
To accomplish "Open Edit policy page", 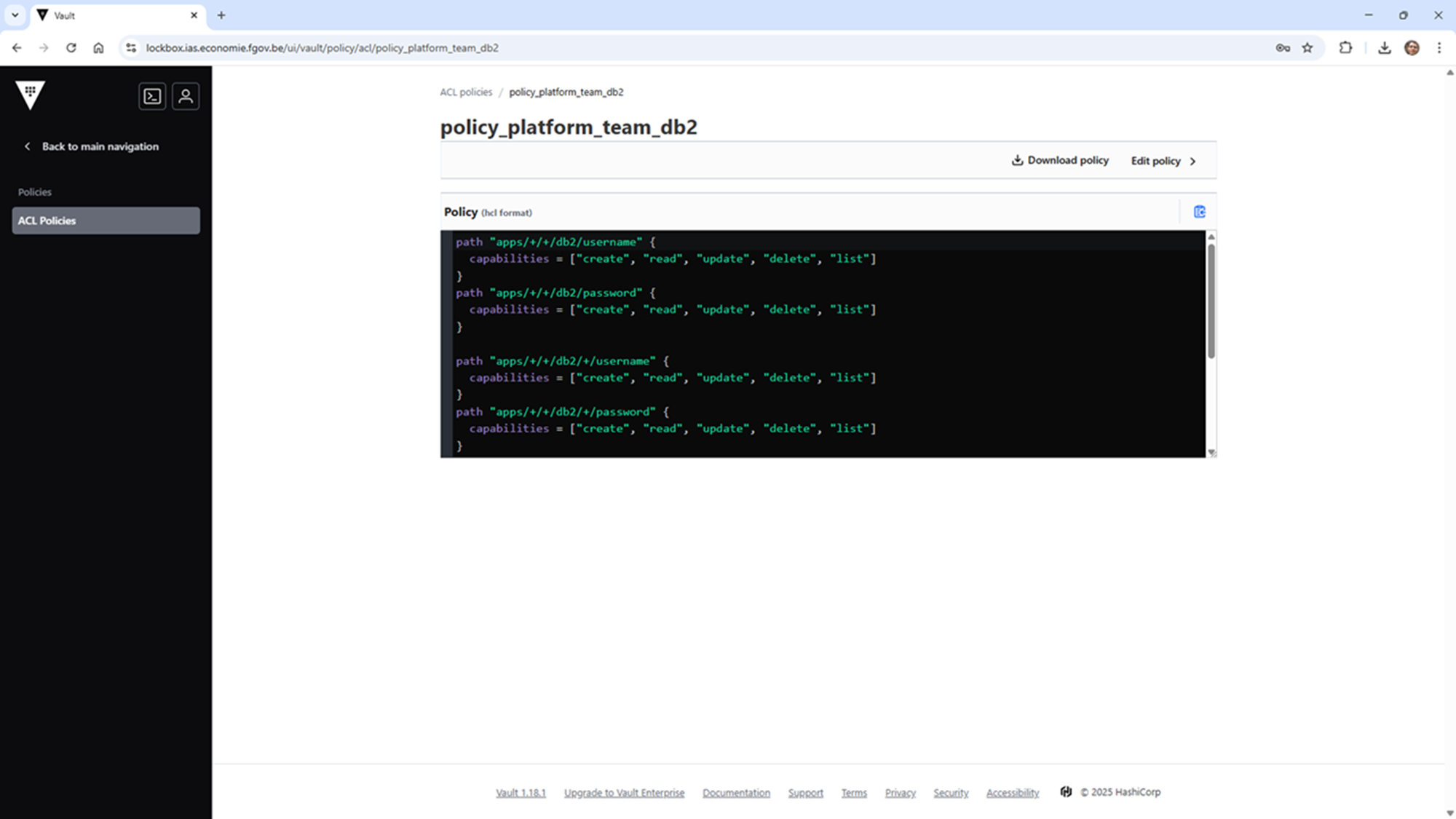I will pos(1163,161).
